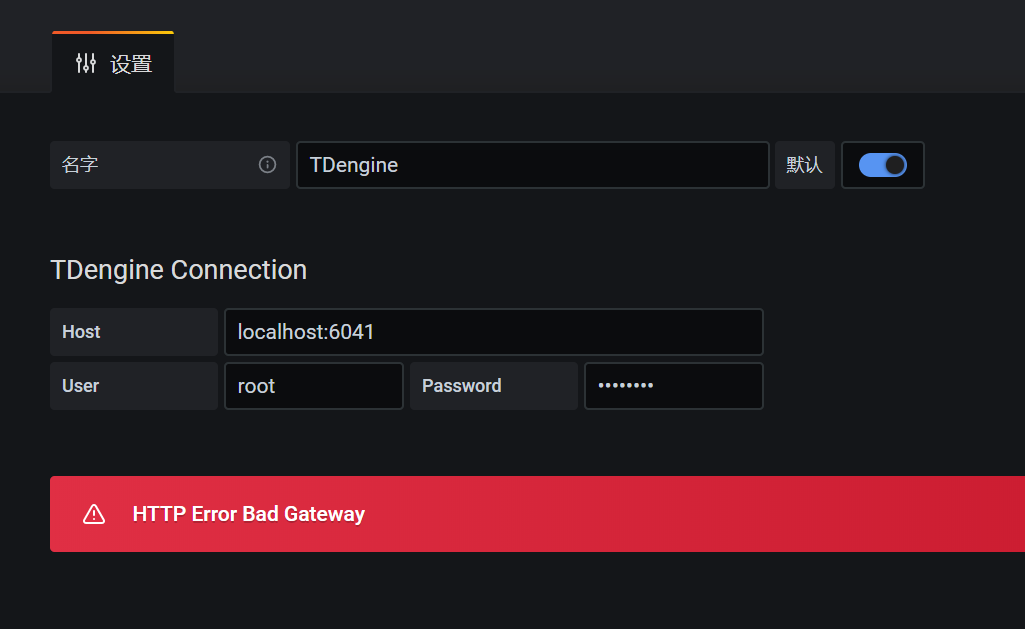
Task: Click the HTTP Error Bad Gateway message
Action: (248, 514)
